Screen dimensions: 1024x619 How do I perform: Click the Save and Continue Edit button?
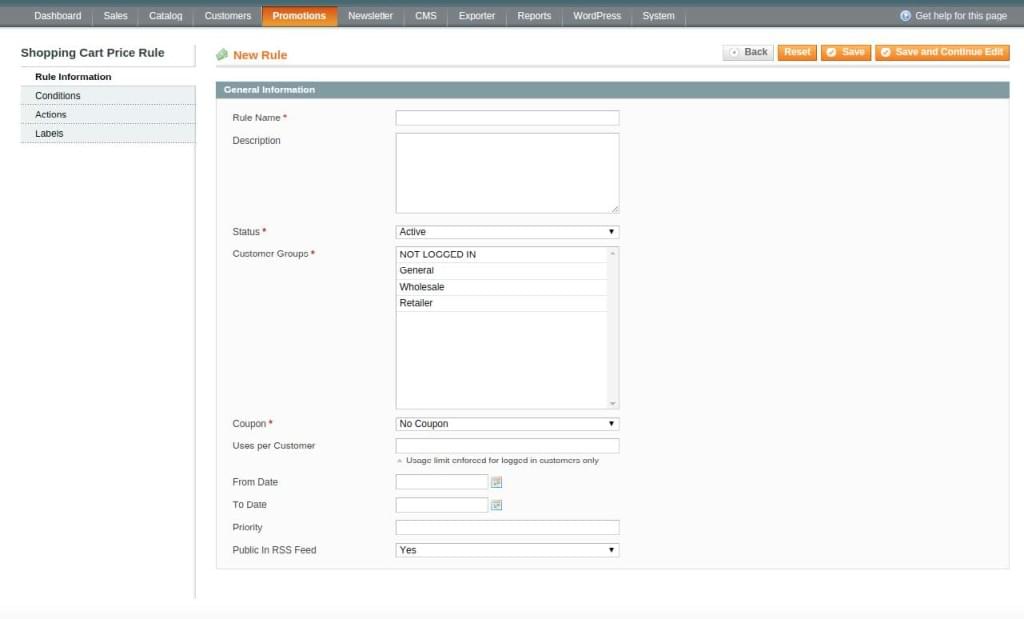pos(942,52)
